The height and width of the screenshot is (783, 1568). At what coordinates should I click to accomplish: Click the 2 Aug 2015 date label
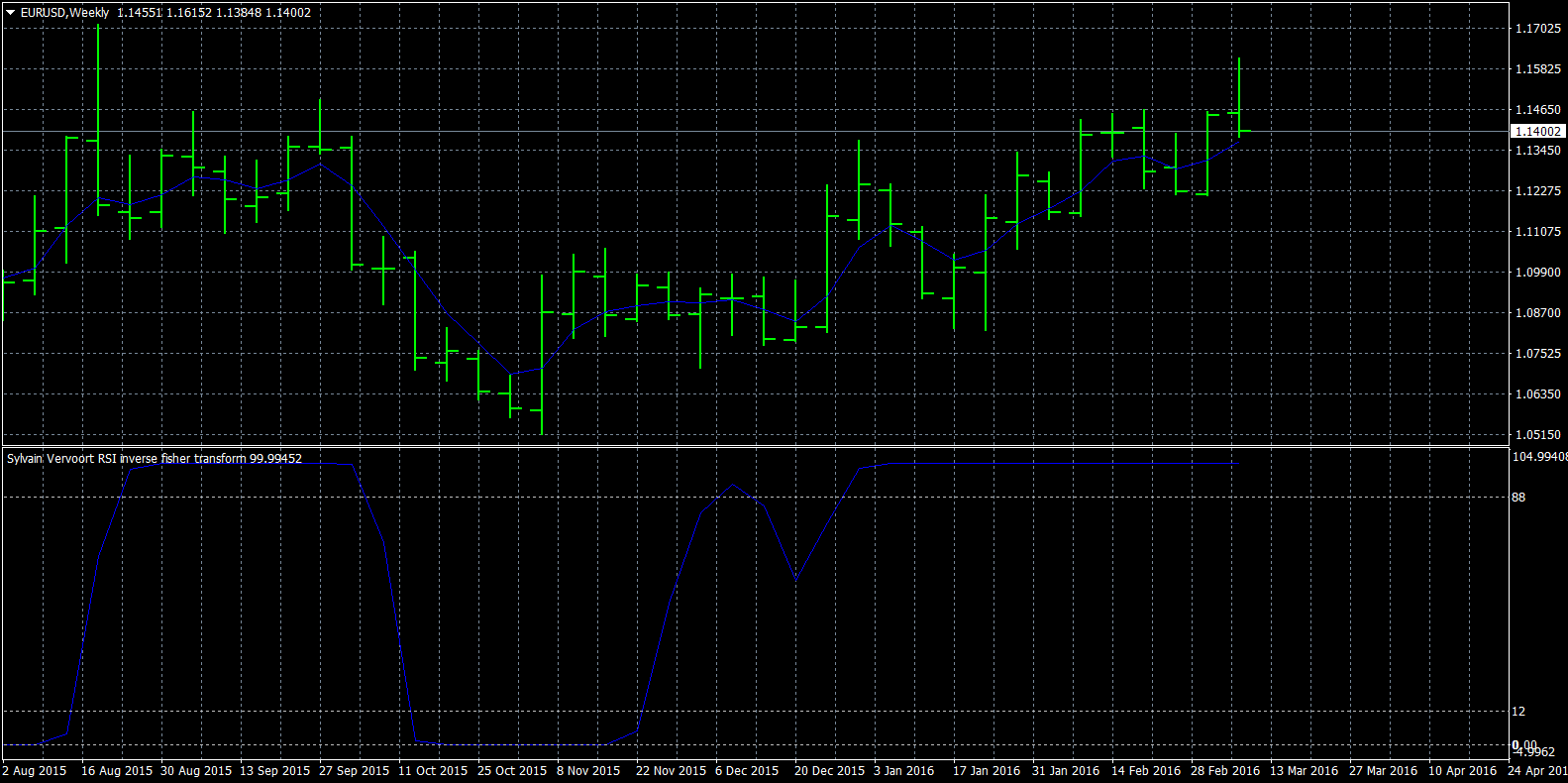35,771
